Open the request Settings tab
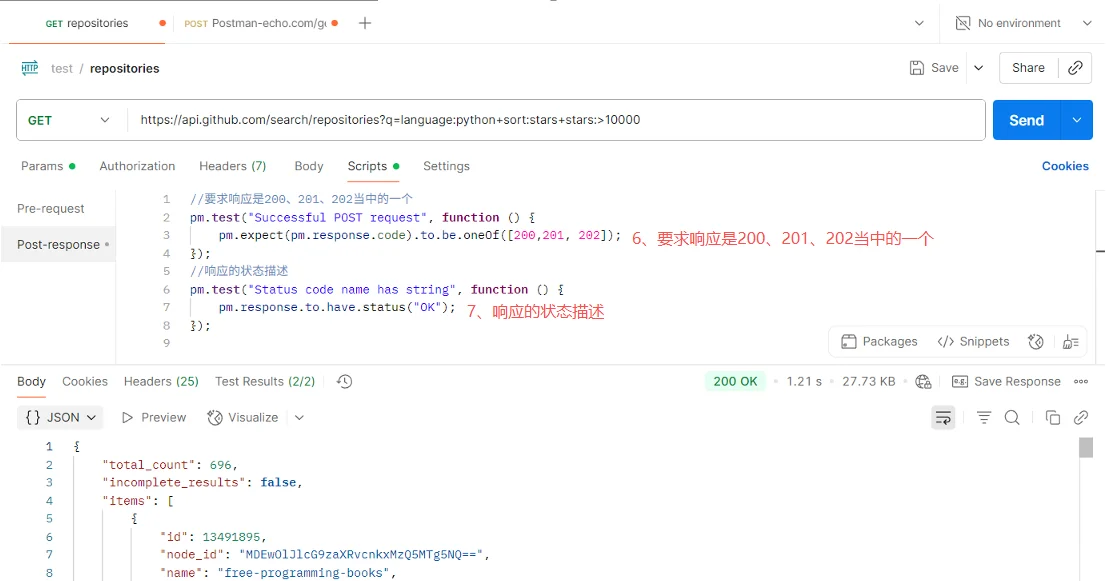 tap(446, 166)
